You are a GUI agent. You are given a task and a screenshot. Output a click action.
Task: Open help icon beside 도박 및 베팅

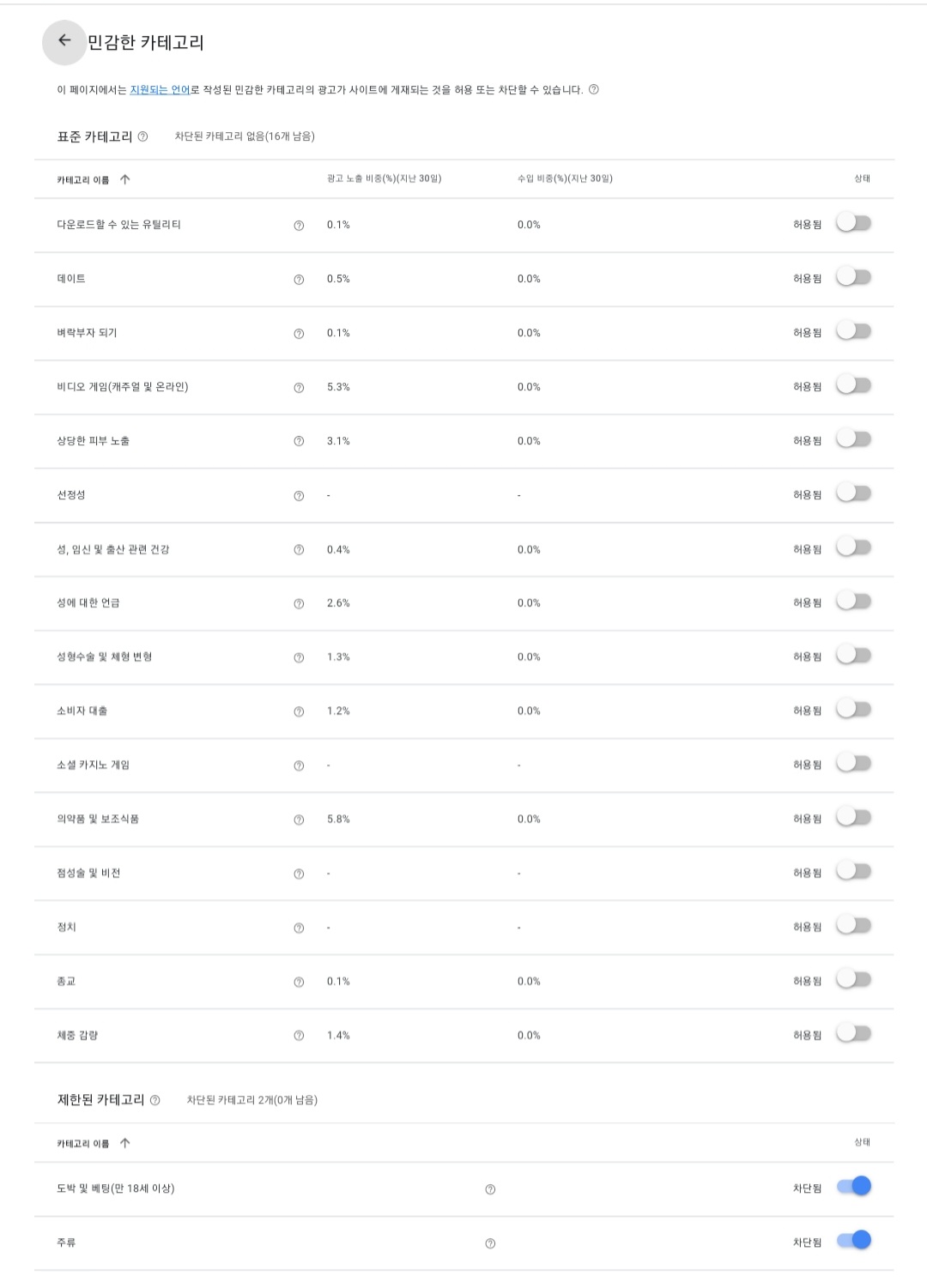point(489,1189)
